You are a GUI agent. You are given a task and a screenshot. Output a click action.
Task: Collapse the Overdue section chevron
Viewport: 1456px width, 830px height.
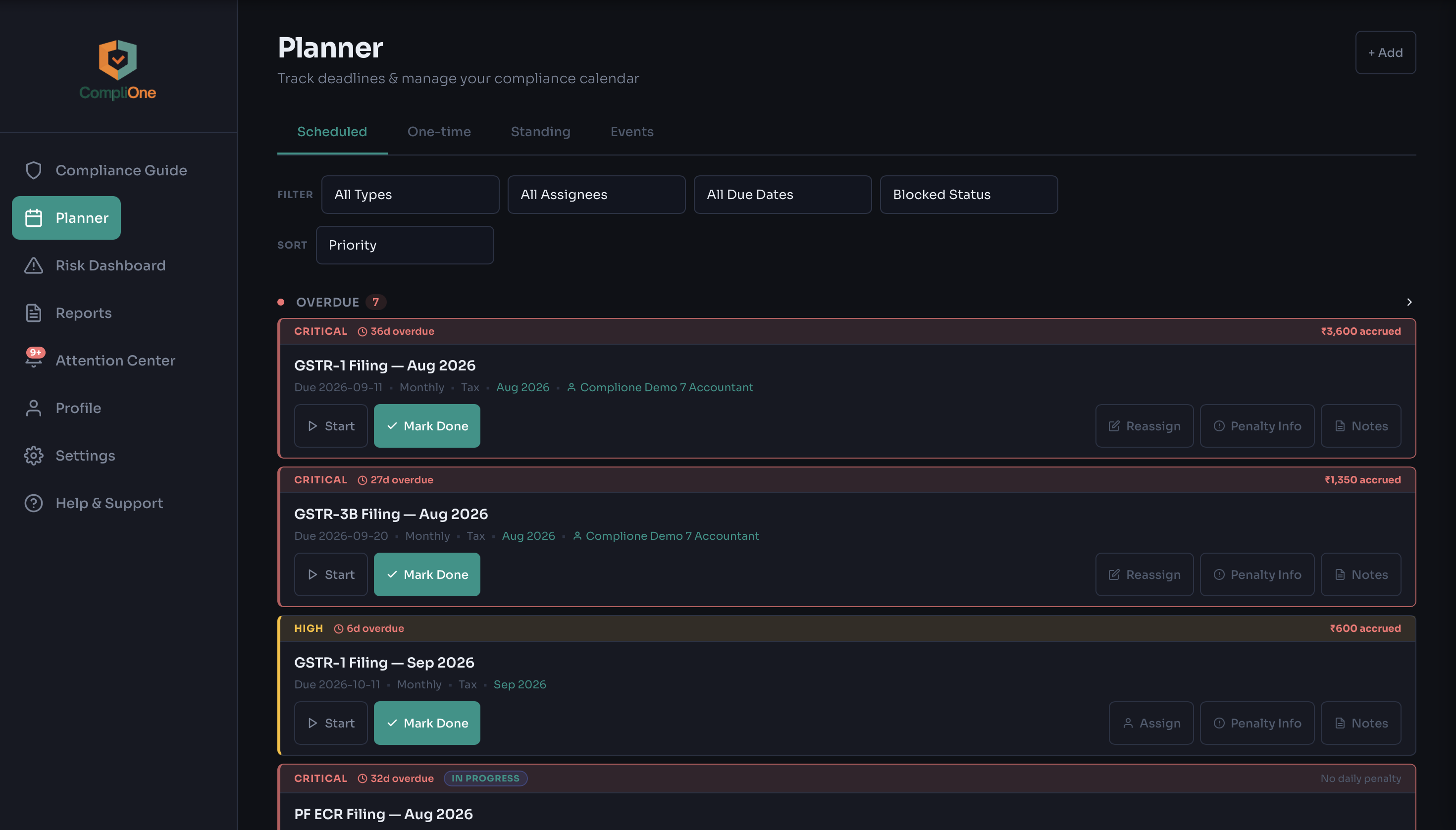pyautogui.click(x=1408, y=302)
